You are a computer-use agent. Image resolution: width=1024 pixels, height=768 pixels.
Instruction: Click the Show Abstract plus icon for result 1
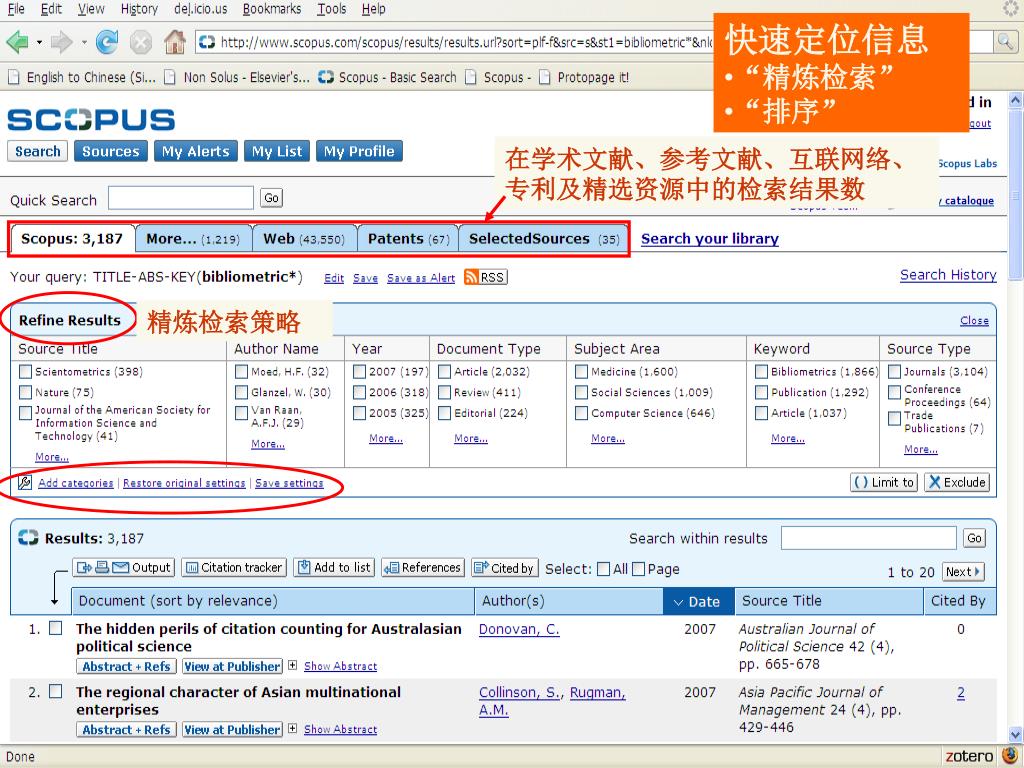(293, 665)
